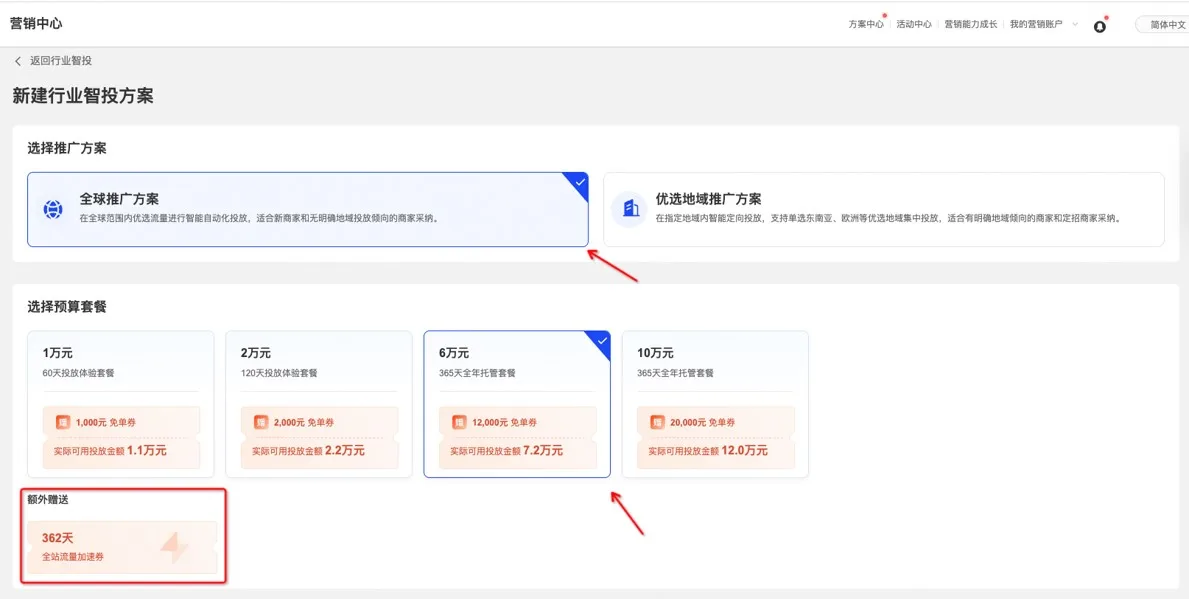This screenshot has height=599, width=1189.
Task: Go to 活动中心 in the top navigation
Action: click(914, 25)
